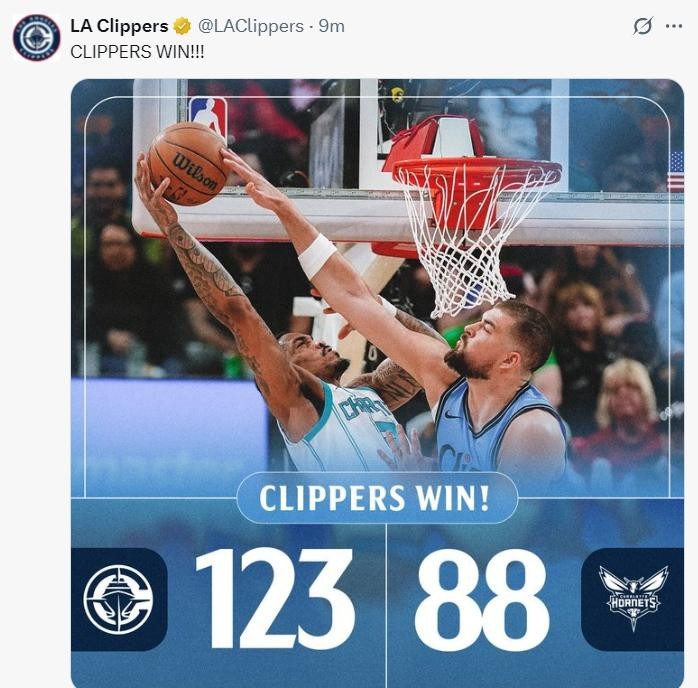Screen dimensions: 698x688
Task: Open the attached game photo
Action: click(377, 383)
